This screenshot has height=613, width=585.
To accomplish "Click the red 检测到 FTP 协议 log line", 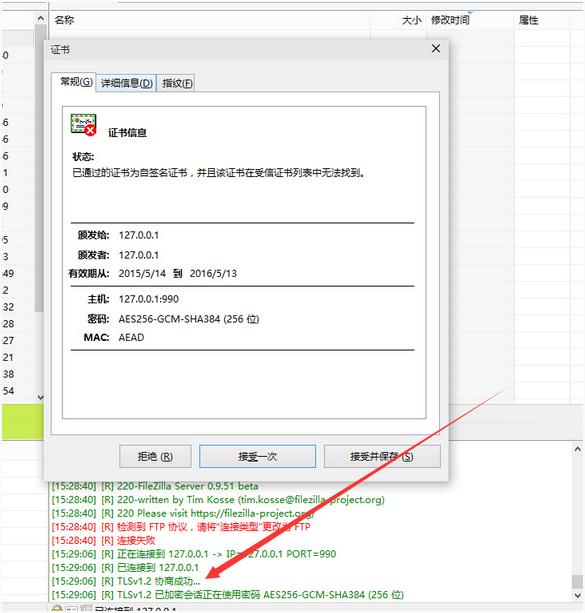I will pyautogui.click(x=181, y=527).
